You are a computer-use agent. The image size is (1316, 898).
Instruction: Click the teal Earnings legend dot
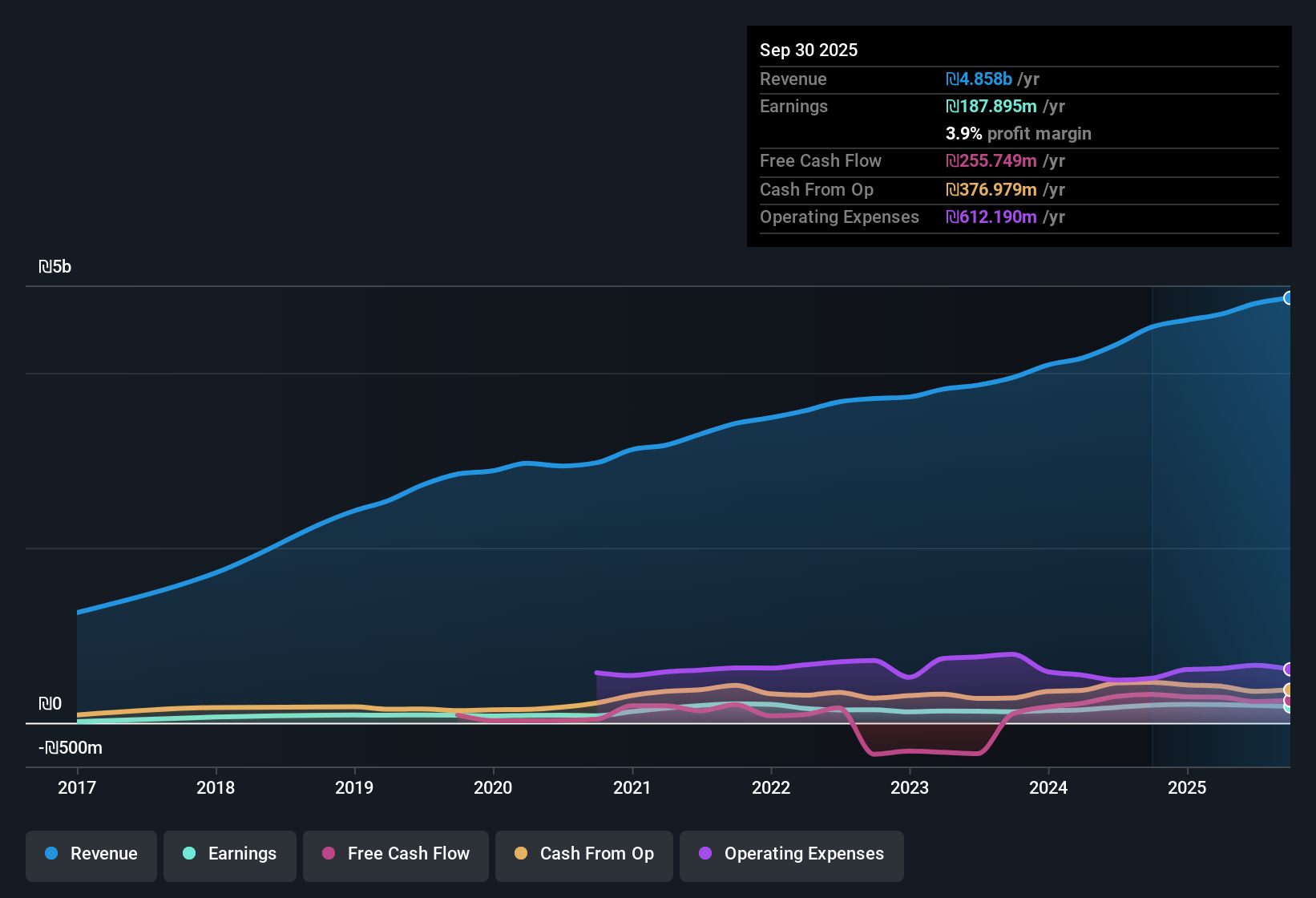[190, 854]
